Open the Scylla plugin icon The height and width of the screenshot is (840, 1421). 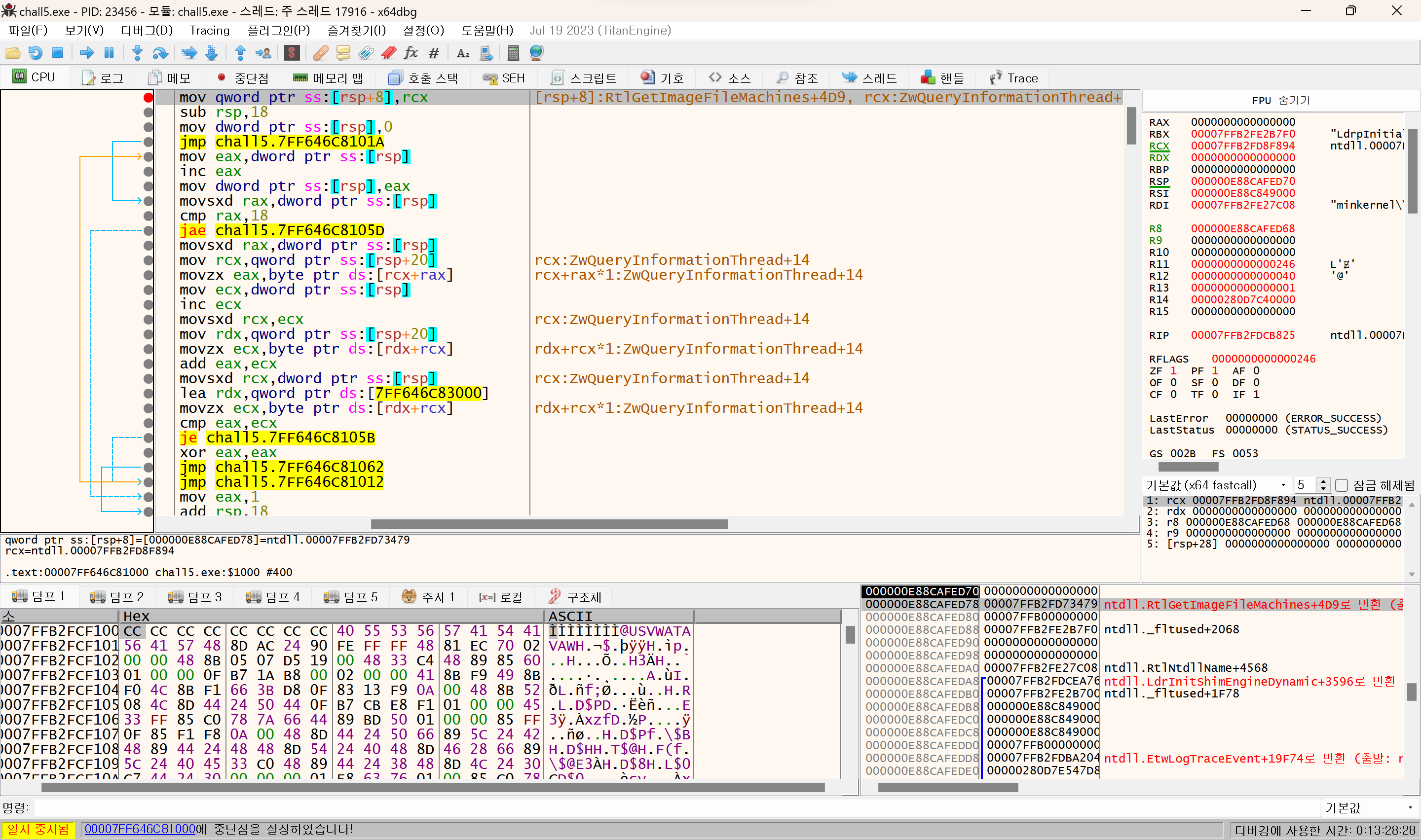[x=292, y=53]
